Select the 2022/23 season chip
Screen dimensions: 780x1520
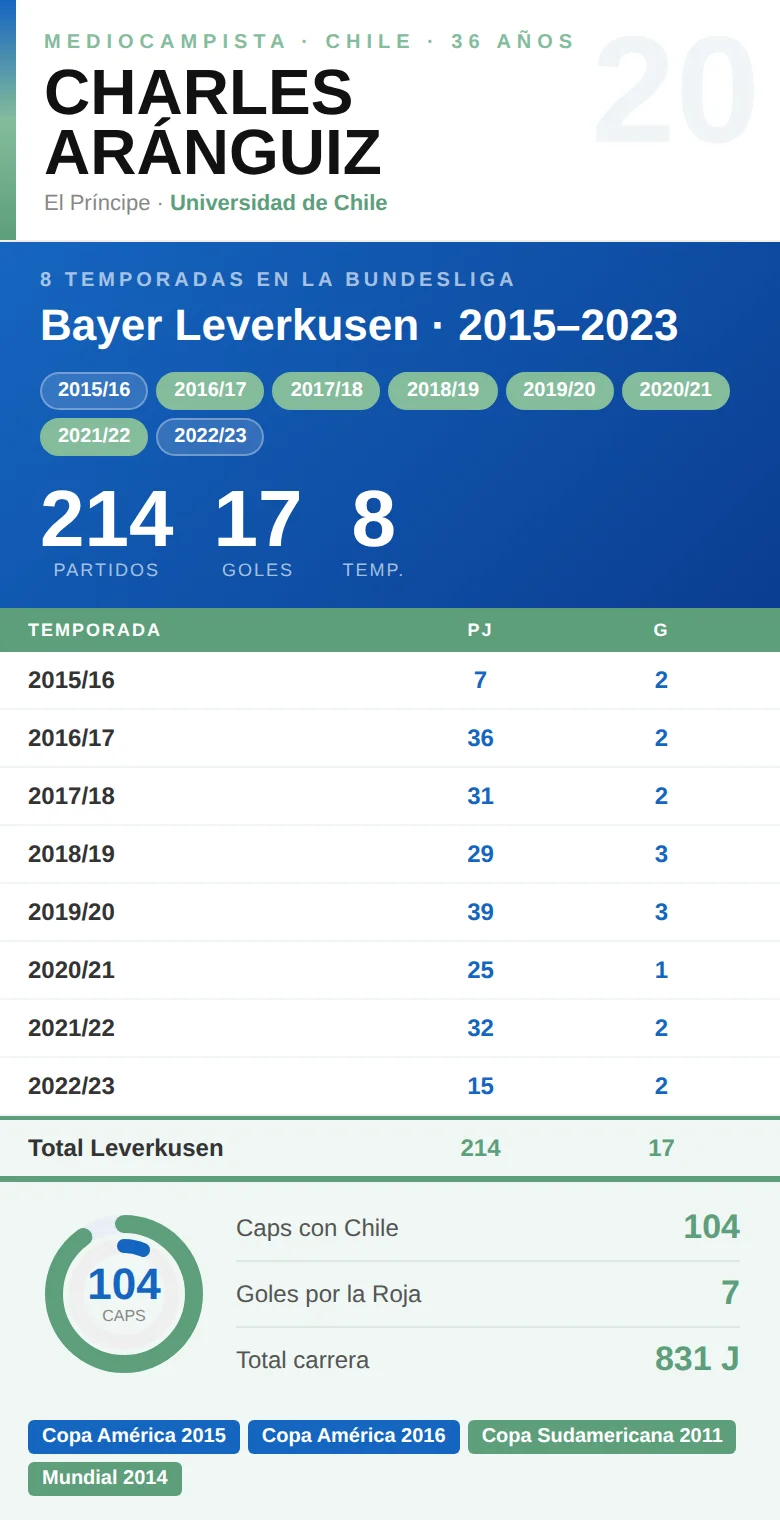tap(210, 437)
